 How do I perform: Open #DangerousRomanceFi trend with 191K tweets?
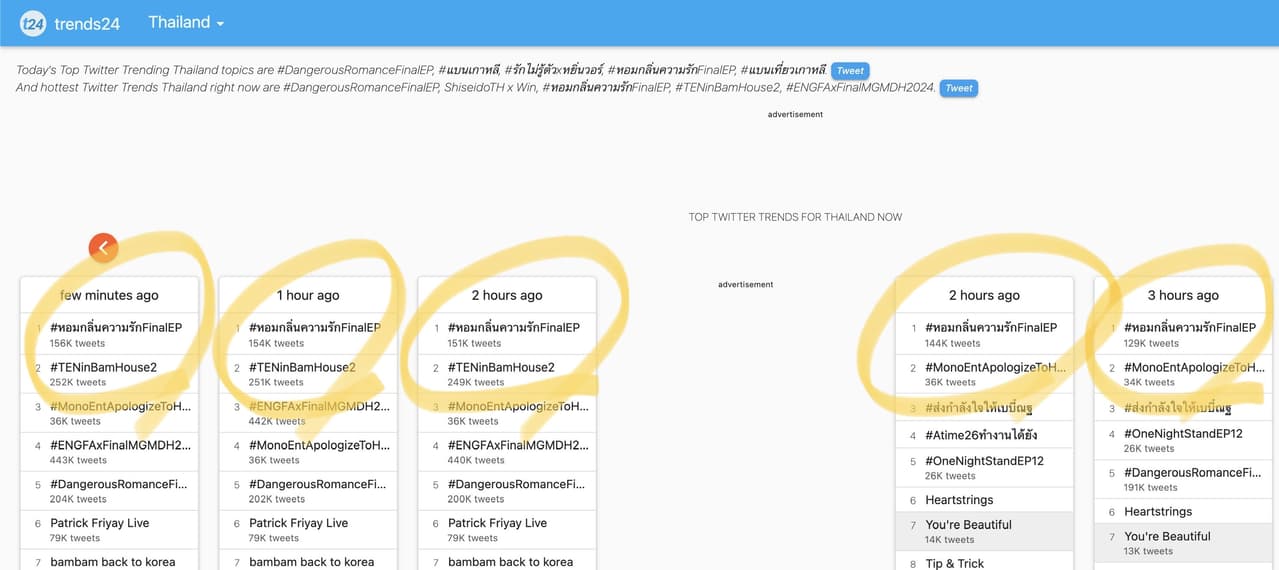point(1193,472)
